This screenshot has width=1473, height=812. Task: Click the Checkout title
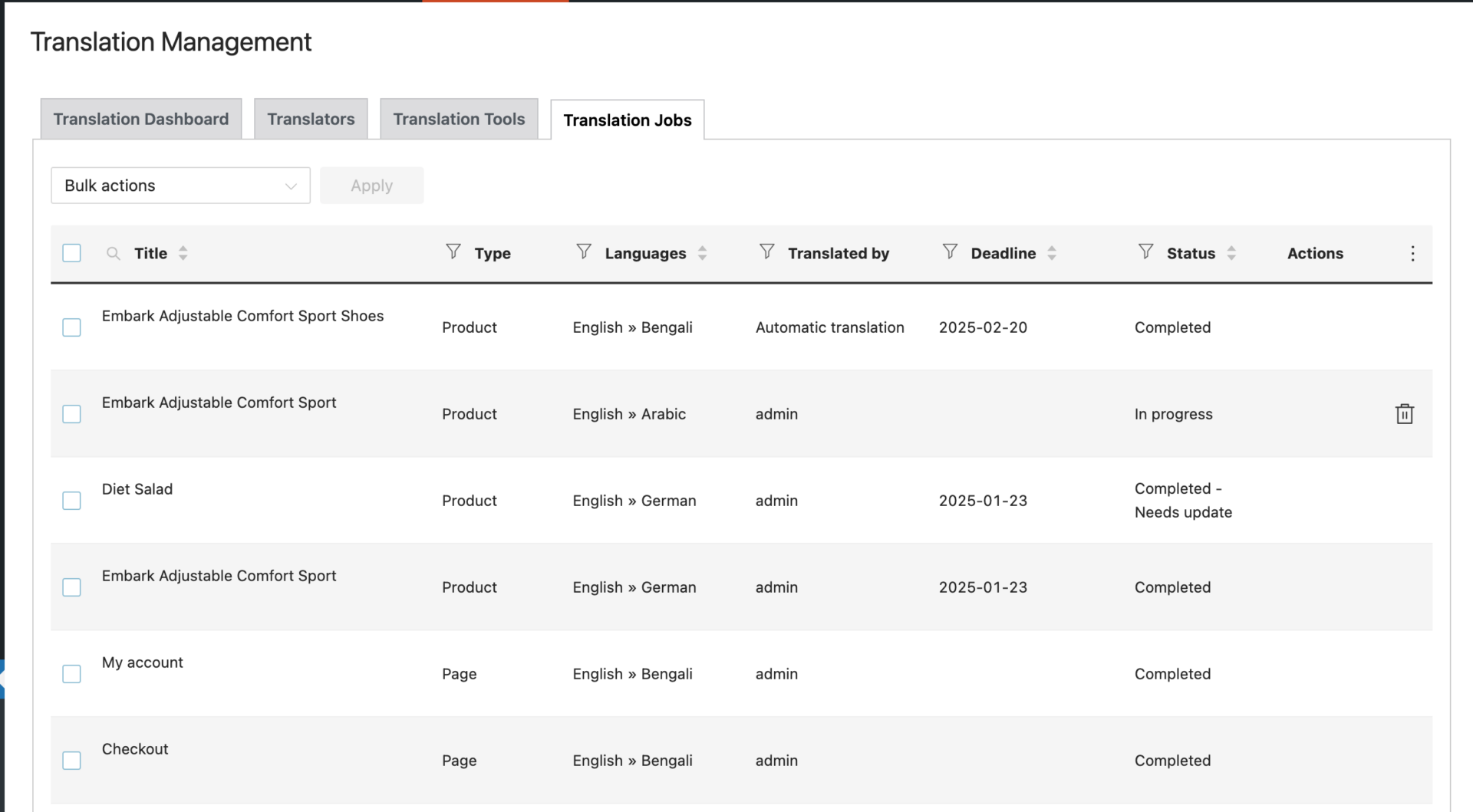135,749
